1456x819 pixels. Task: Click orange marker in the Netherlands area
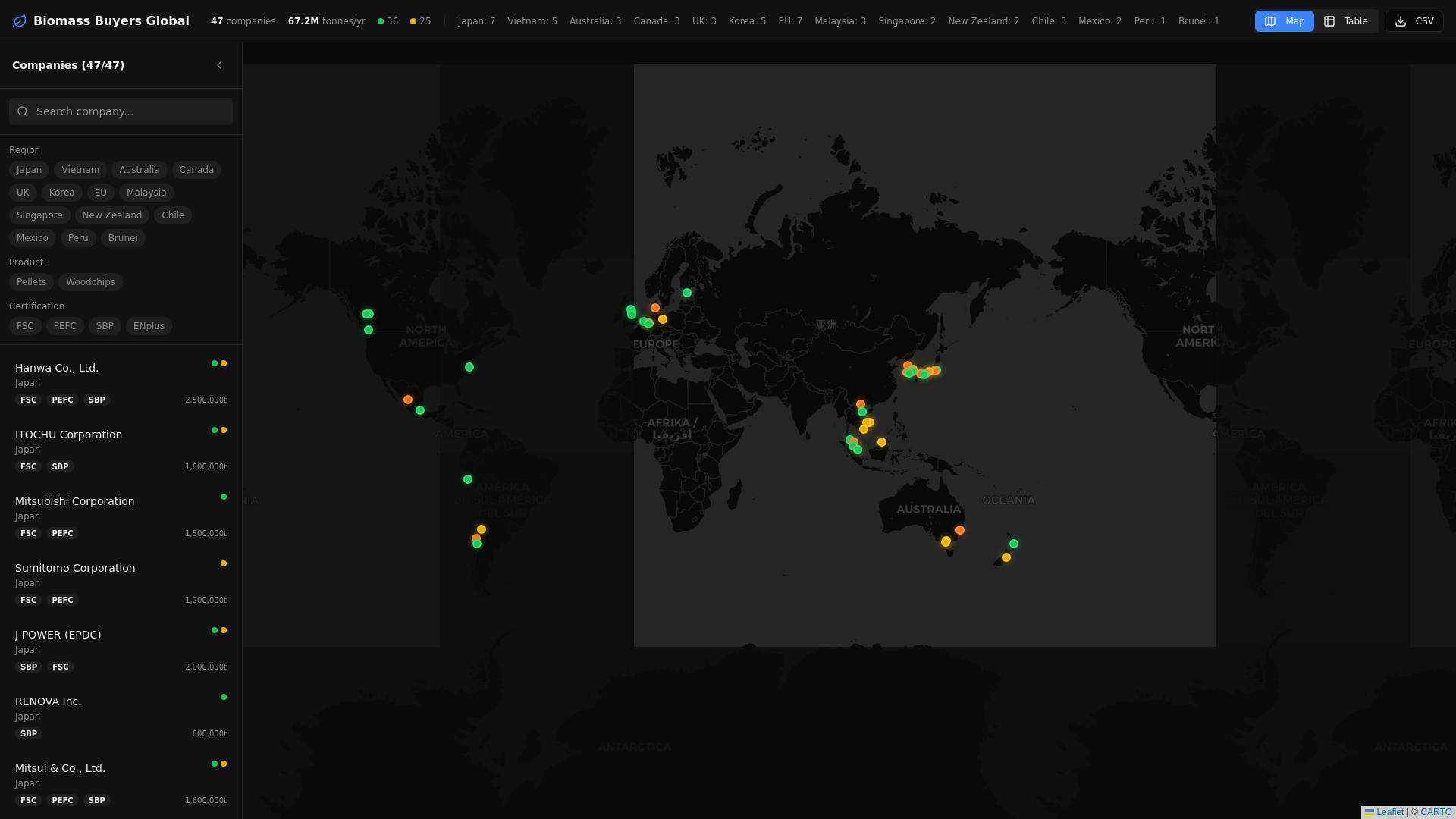pos(655,308)
